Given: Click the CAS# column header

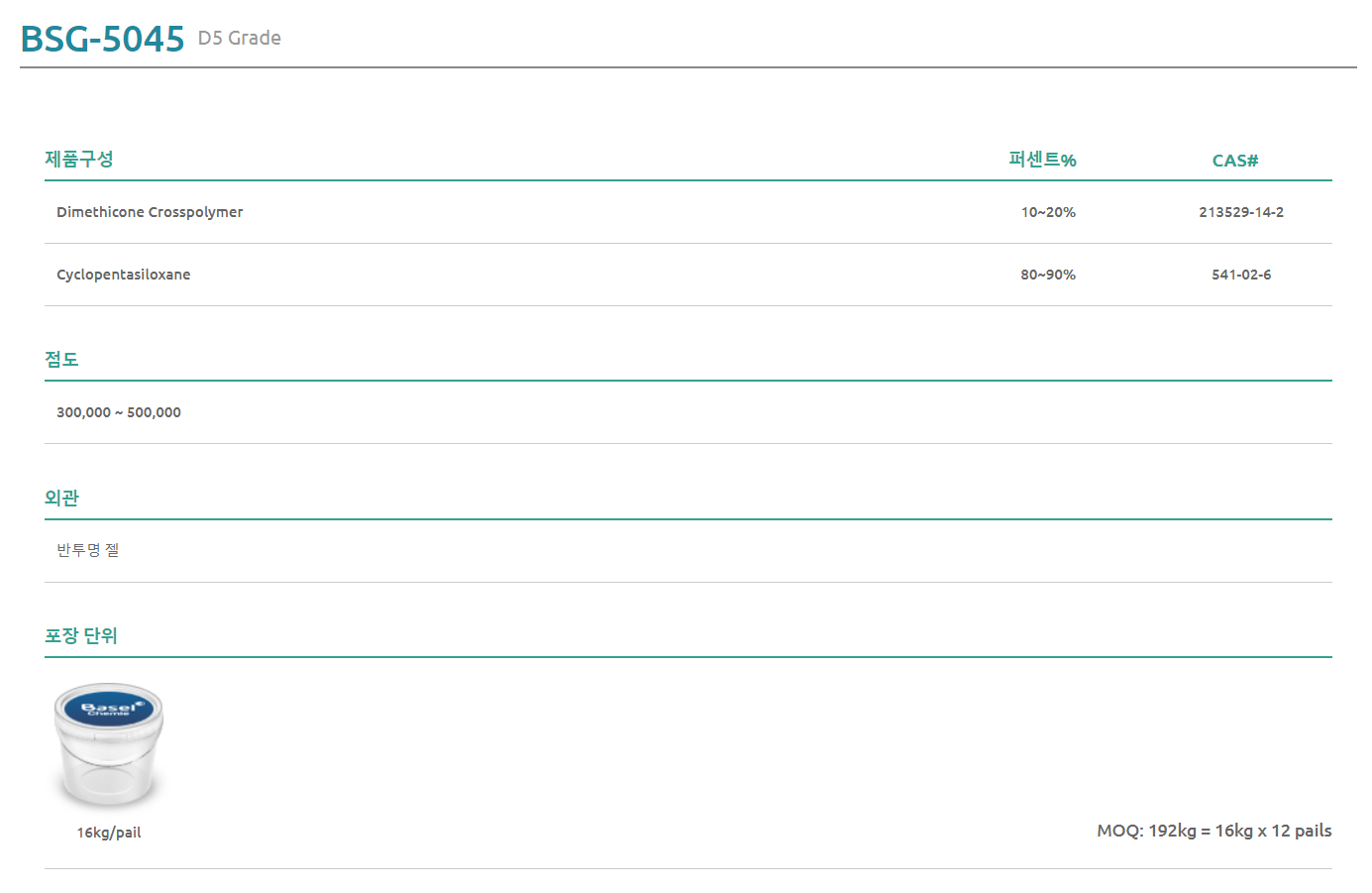Looking at the screenshot, I should tap(1234, 161).
